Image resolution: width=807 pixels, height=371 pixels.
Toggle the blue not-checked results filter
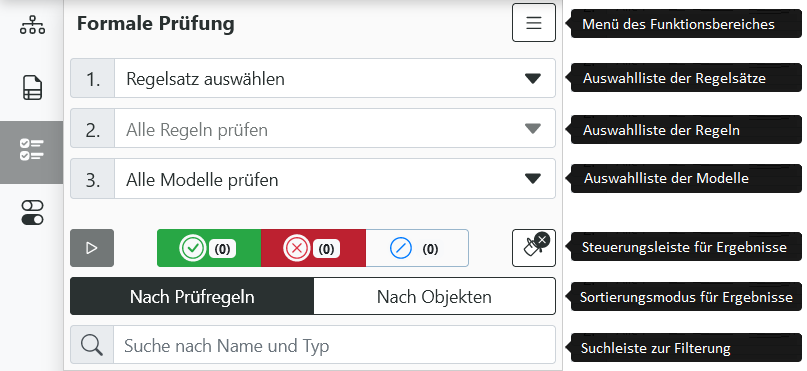pyautogui.click(x=417, y=248)
